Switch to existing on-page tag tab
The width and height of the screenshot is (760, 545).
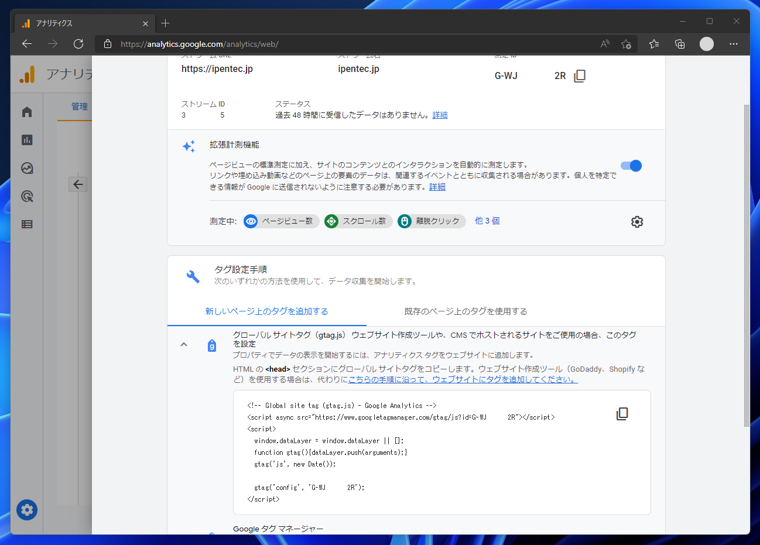point(465,312)
